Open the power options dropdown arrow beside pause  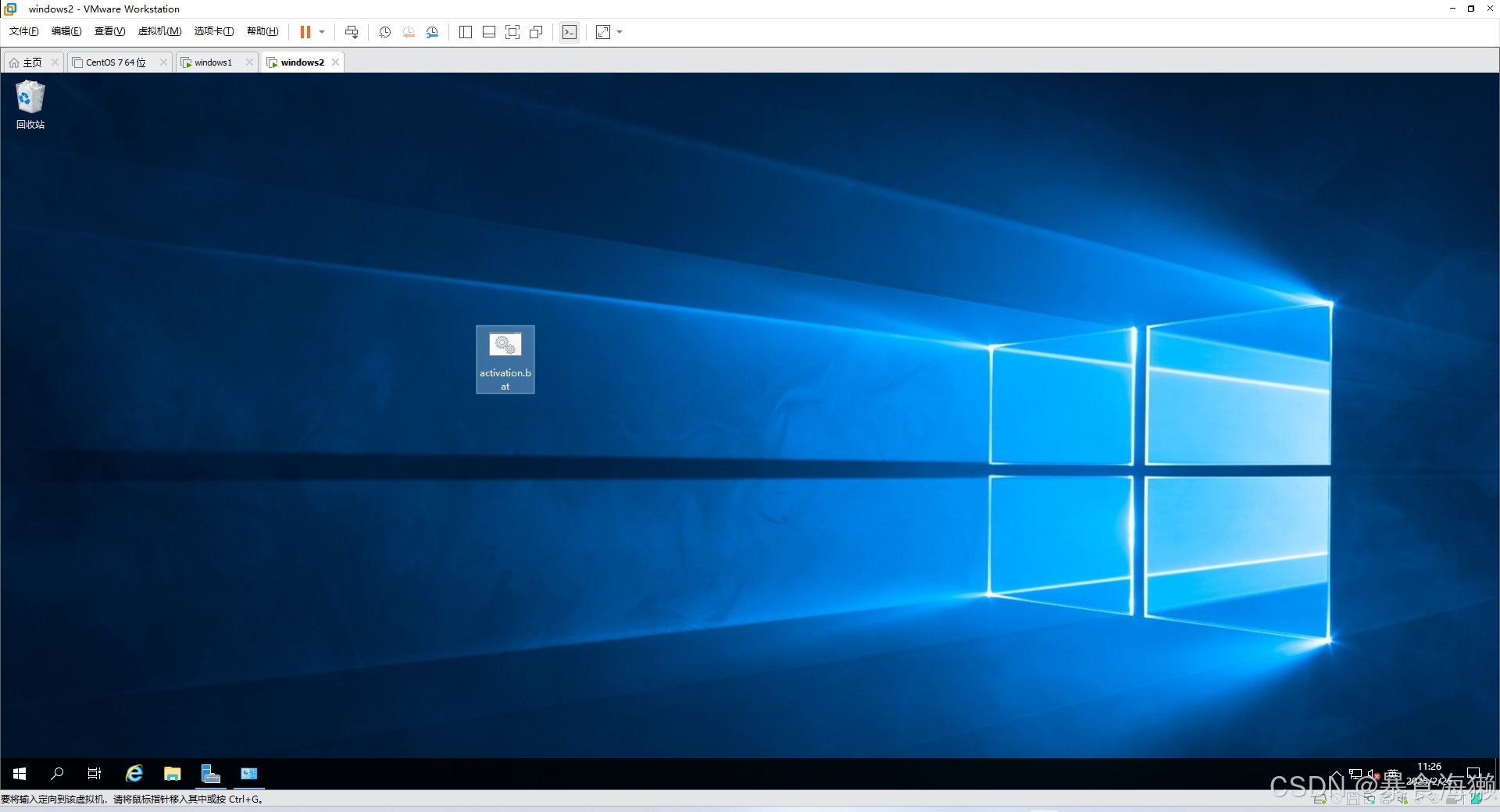coord(322,32)
